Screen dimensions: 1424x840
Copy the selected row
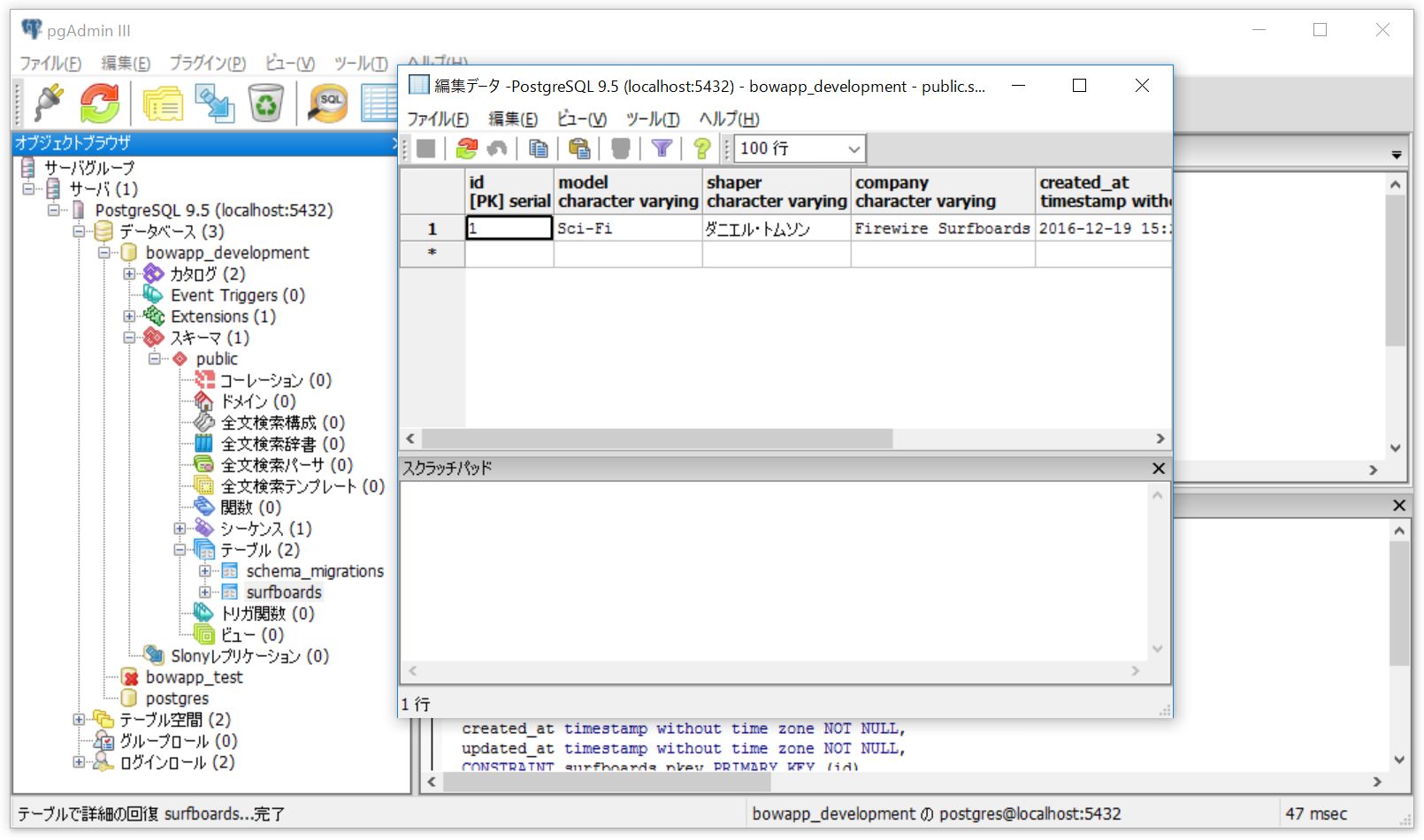click(538, 149)
